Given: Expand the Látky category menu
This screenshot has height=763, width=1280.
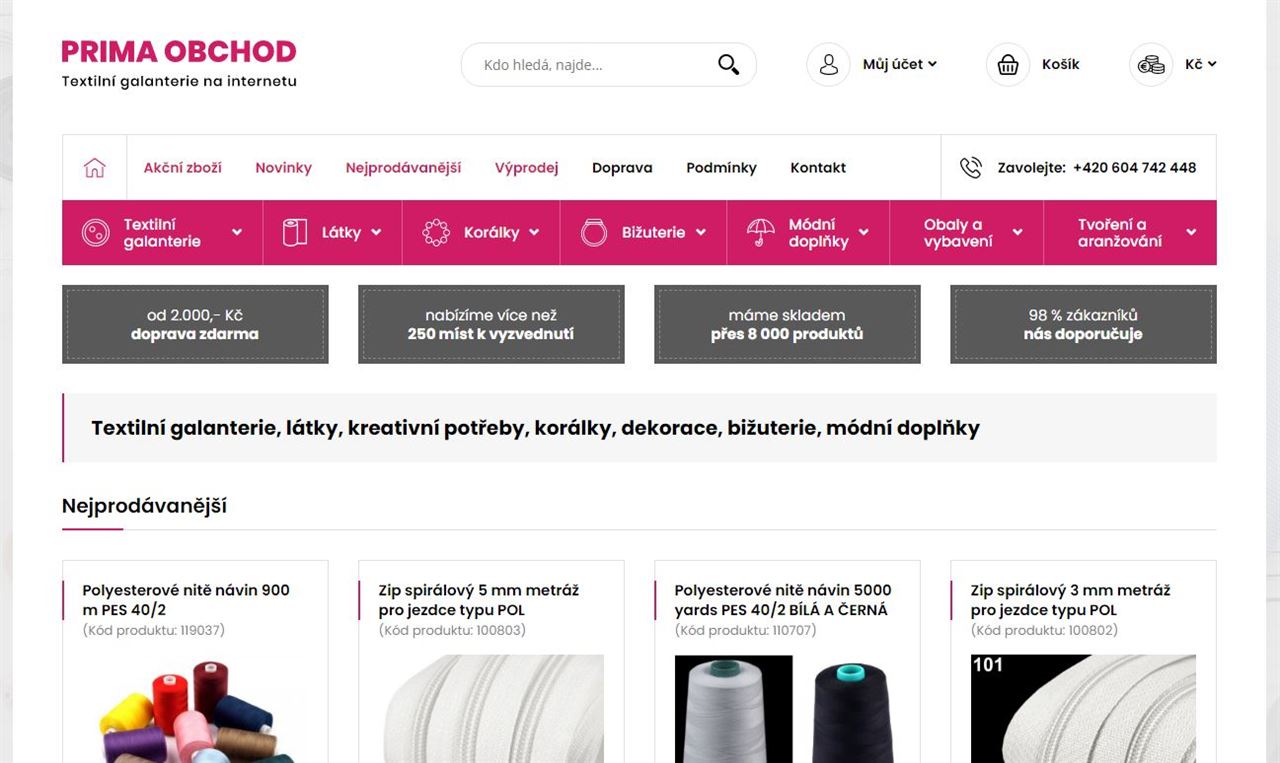Looking at the screenshot, I should click(x=332, y=233).
